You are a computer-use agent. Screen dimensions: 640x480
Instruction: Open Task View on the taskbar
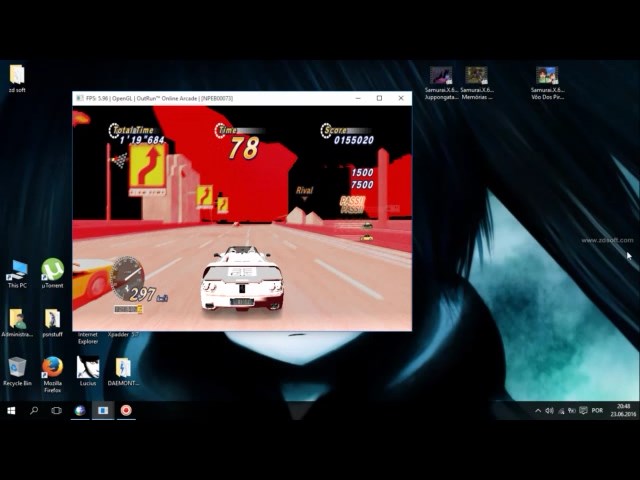click(56, 410)
